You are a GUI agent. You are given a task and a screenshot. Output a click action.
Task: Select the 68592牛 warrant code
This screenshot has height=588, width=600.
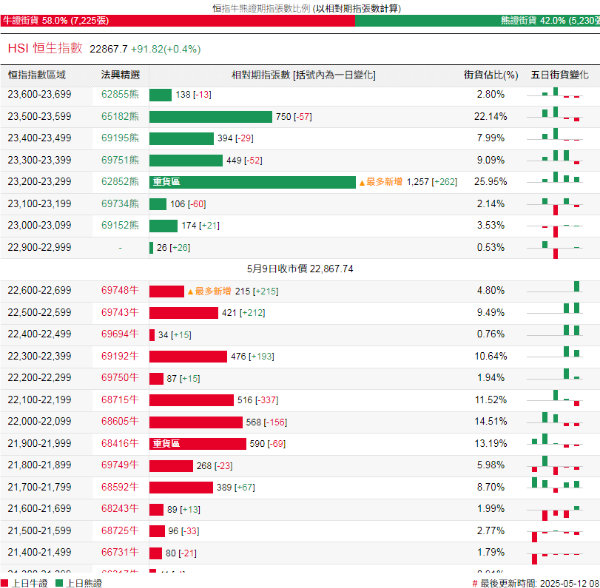[x=120, y=487]
